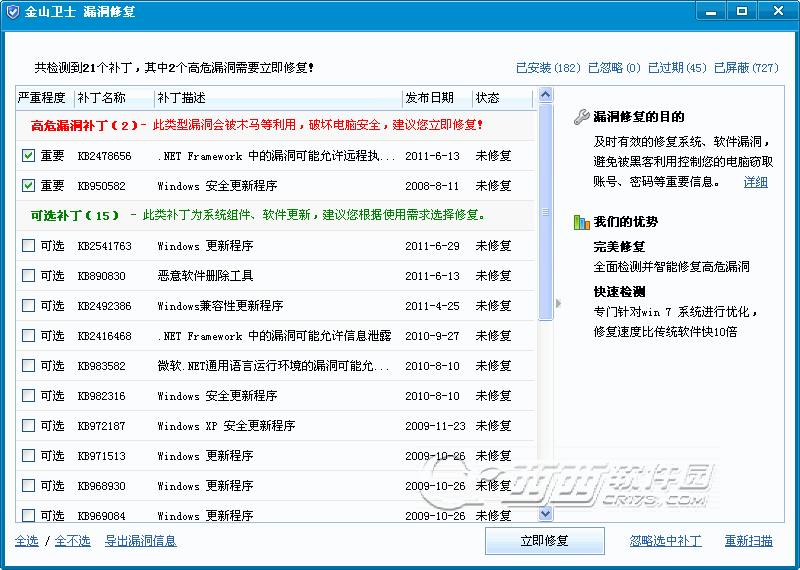Sort by the 严重程度 column header
The width and height of the screenshot is (800, 570).
point(42,98)
